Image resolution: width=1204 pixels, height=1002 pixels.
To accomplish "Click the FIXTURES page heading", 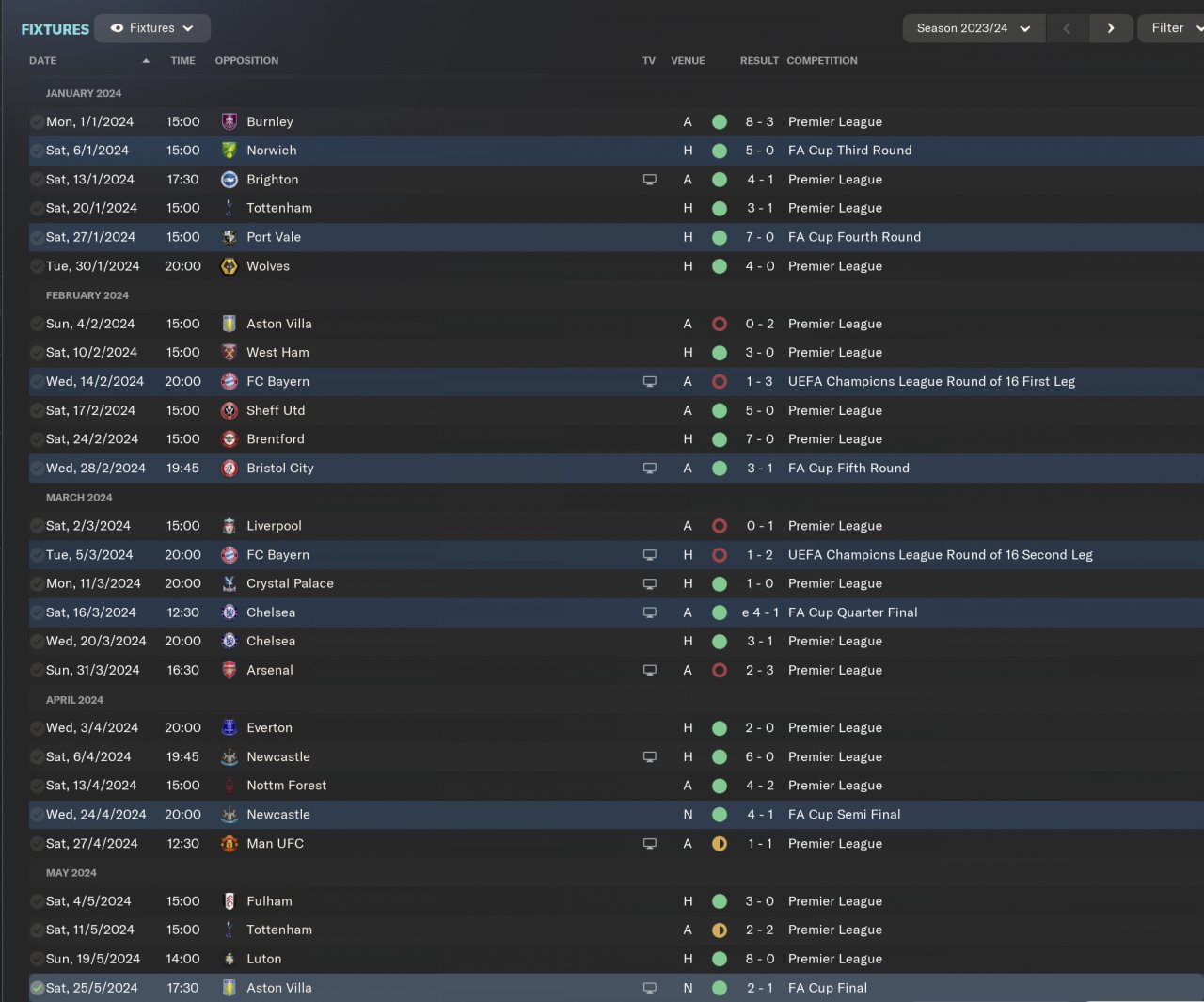I will [x=55, y=29].
